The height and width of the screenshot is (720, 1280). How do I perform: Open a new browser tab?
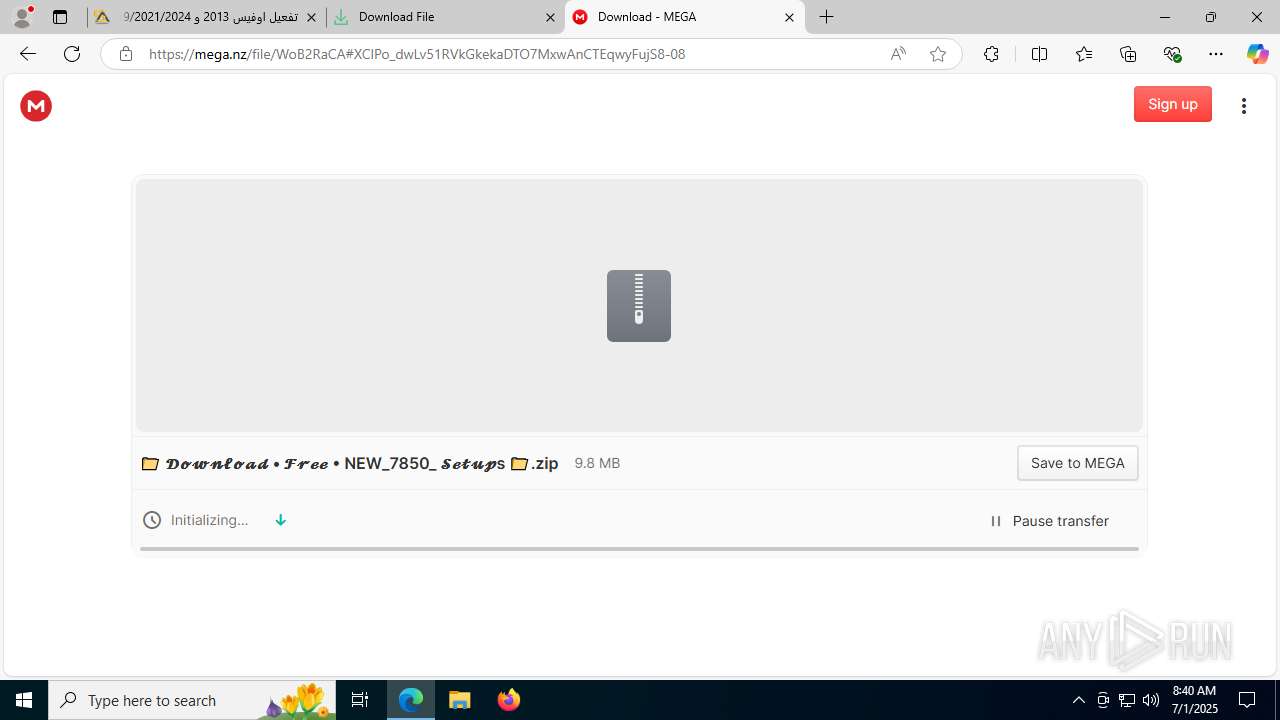826,17
